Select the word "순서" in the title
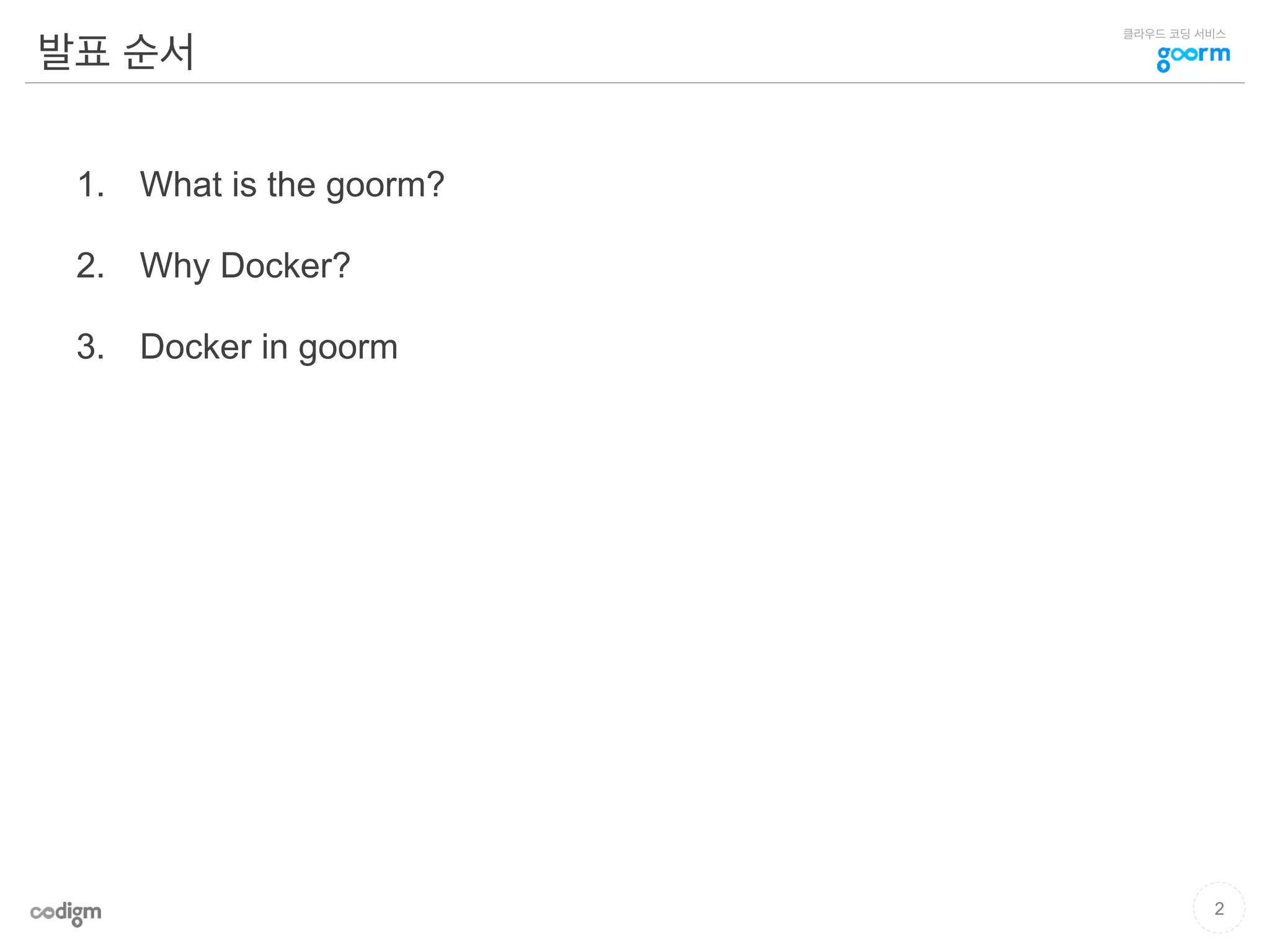1270x952 pixels. [159, 51]
